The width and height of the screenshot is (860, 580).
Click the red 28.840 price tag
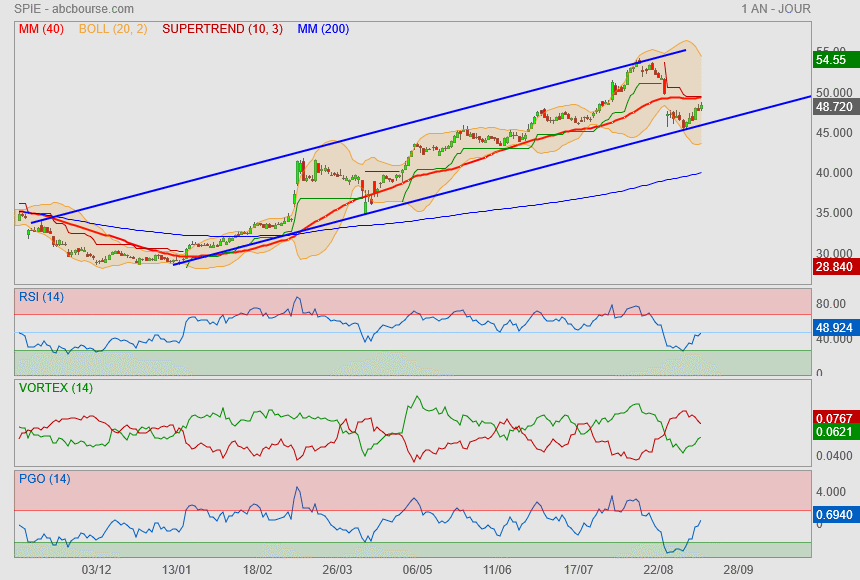(x=833, y=268)
